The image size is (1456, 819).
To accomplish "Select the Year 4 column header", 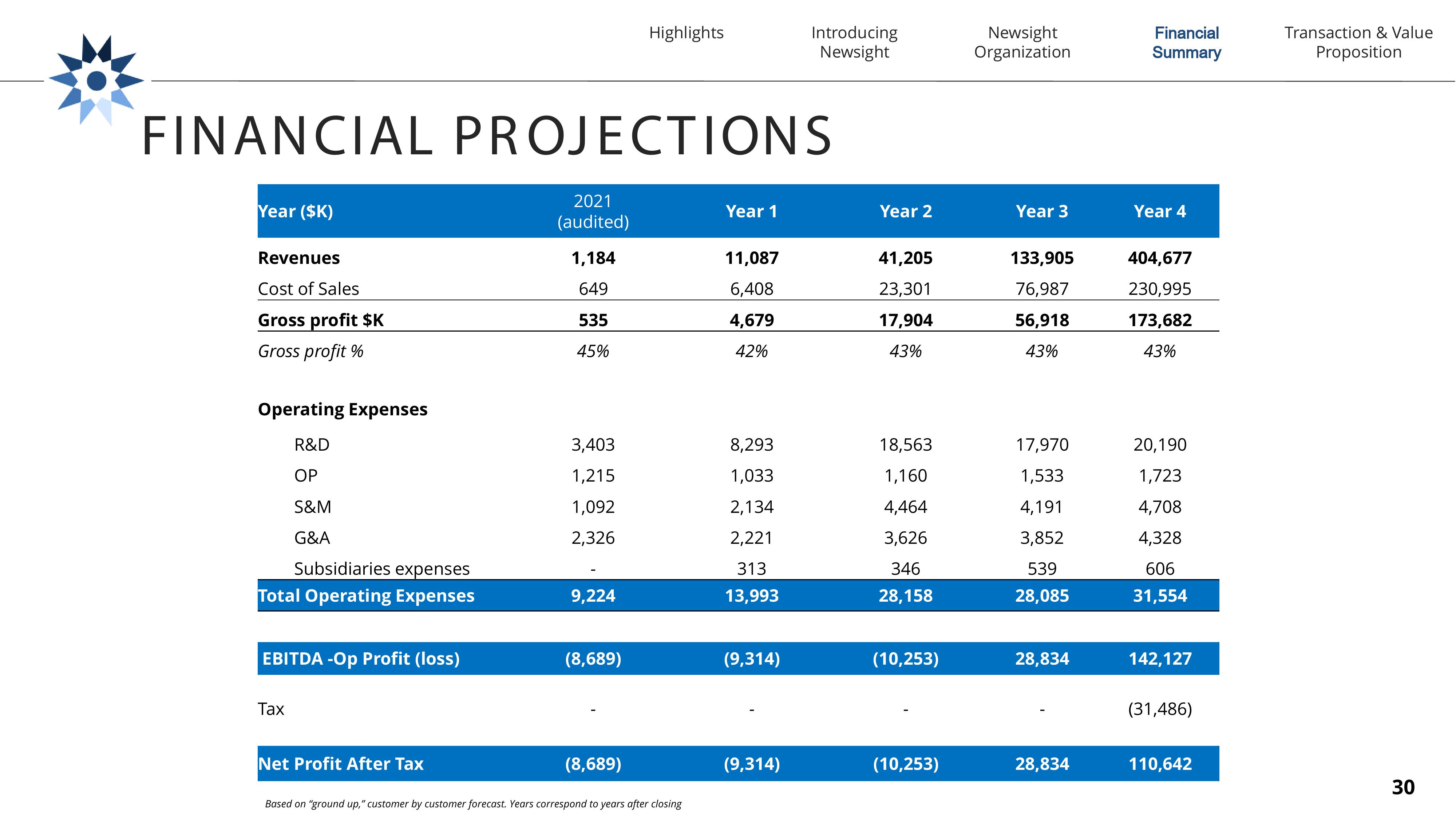I will click(1160, 211).
